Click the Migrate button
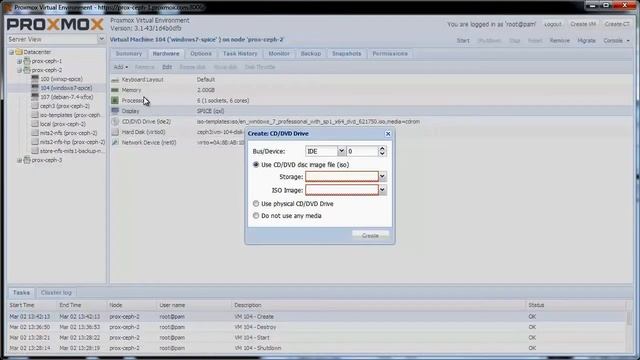The width and height of the screenshot is (640, 360). point(586,40)
